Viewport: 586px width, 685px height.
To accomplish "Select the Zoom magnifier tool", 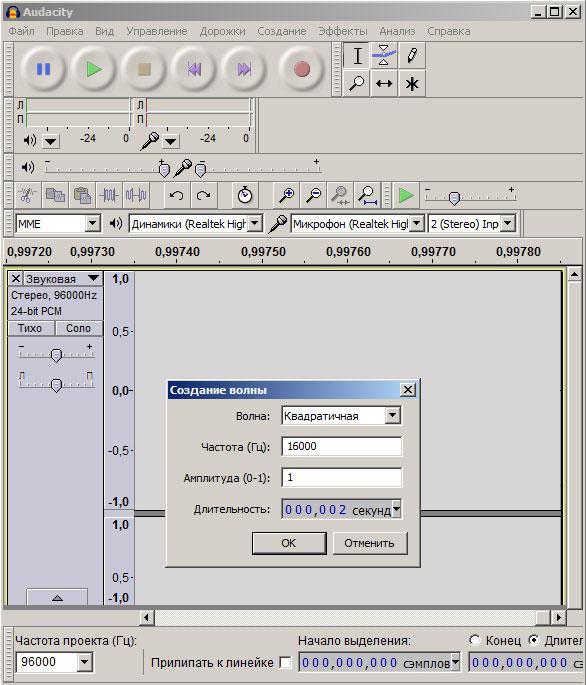I will pos(357,83).
